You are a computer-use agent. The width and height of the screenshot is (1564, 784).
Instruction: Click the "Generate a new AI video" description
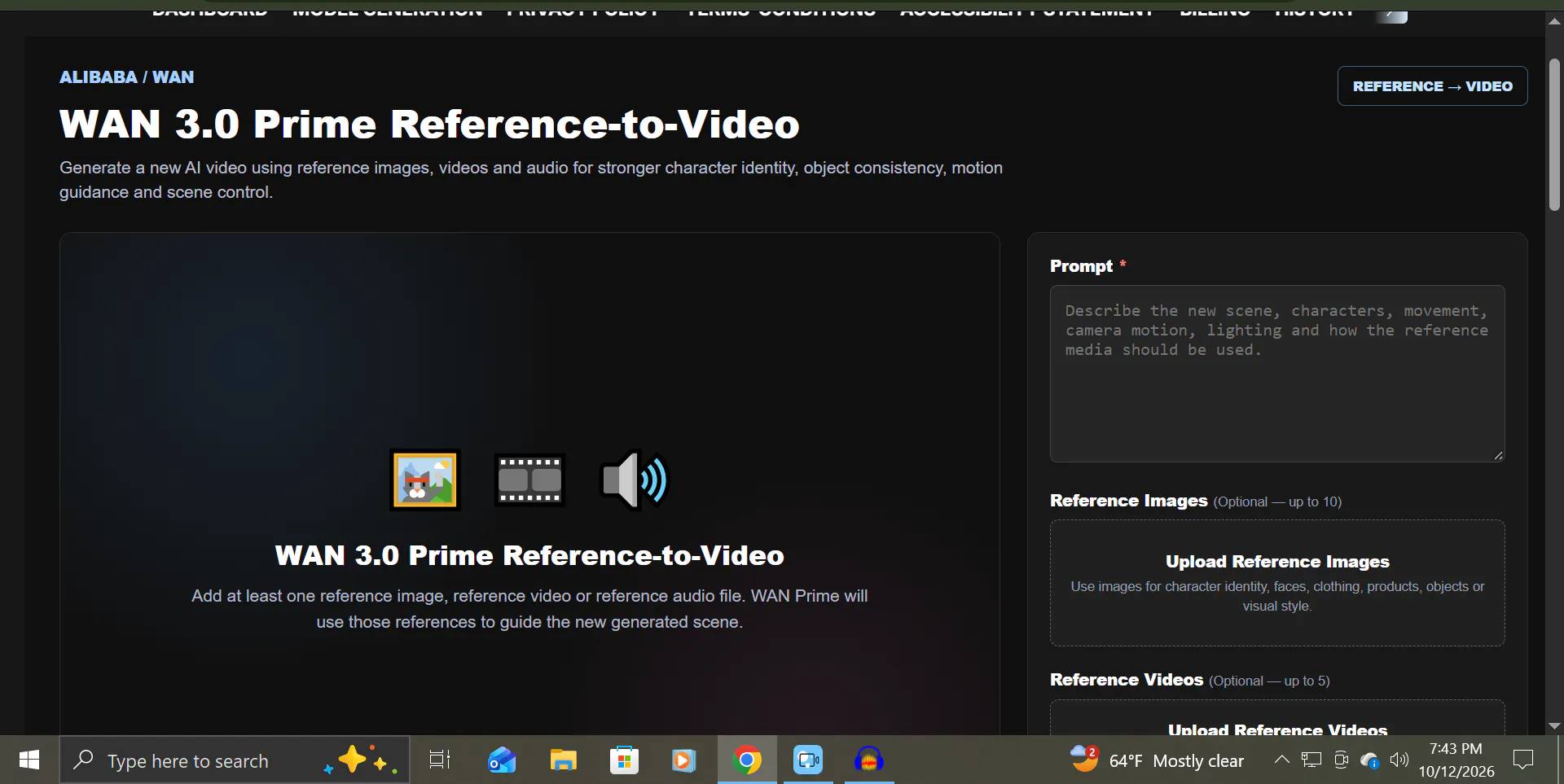[x=531, y=179]
